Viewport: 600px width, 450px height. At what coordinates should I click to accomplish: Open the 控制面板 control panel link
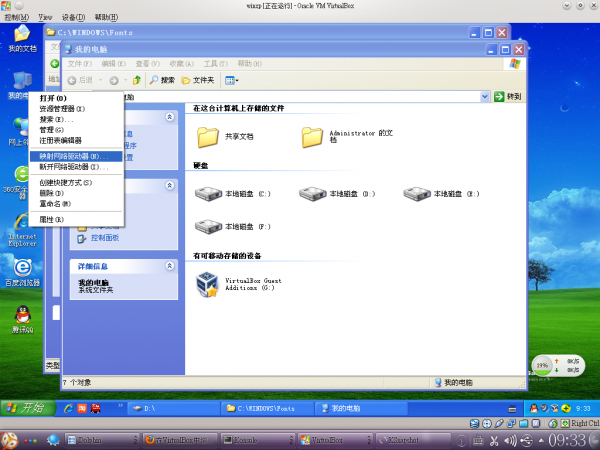coord(98,238)
